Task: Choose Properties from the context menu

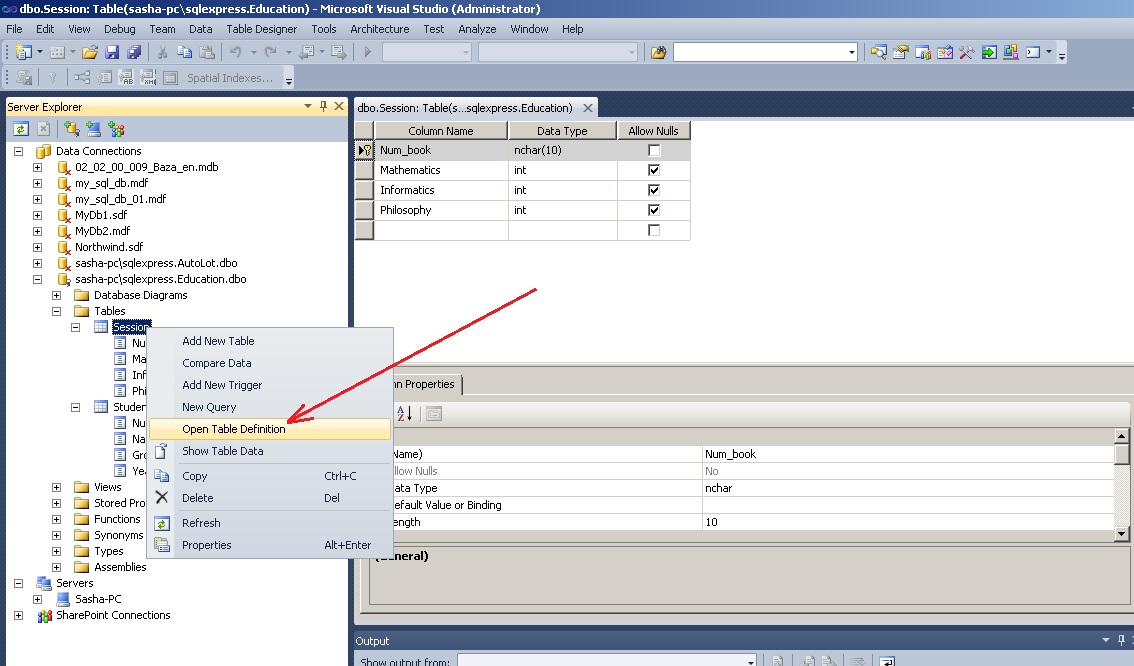Action: point(269,545)
